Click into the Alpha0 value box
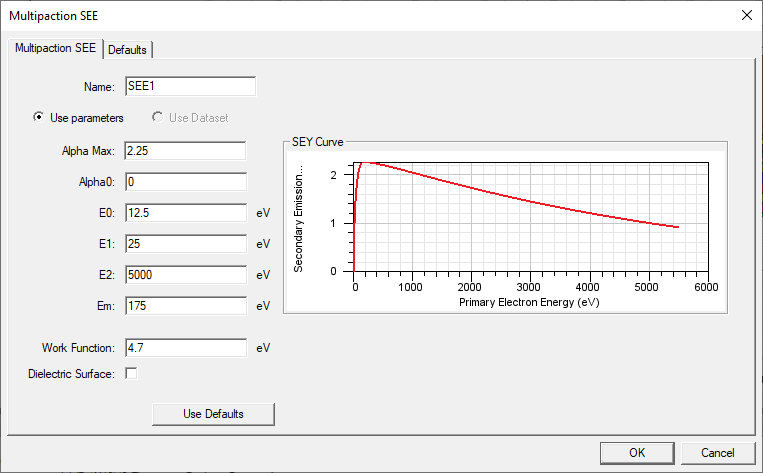763x473 pixels. (185, 182)
